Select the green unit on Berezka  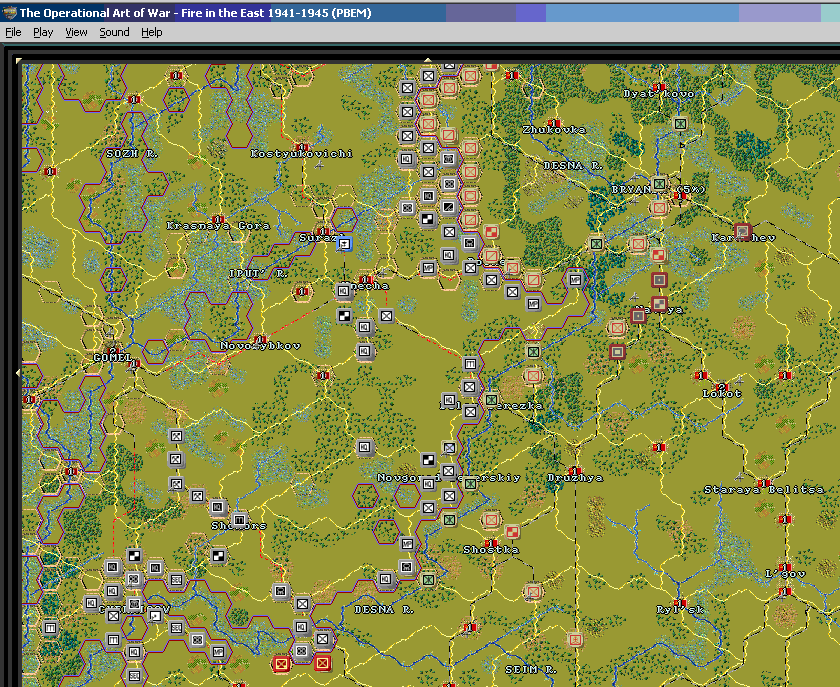491,400
